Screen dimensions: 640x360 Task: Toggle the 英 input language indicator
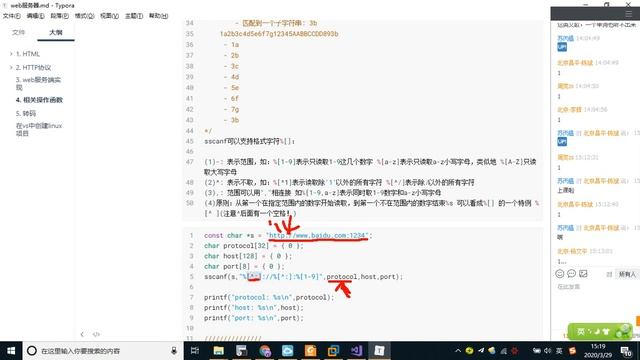pyautogui.click(x=559, y=351)
